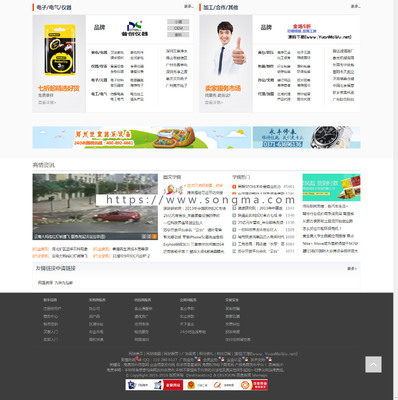This screenshot has height=400, width=398.
Task: Click the 电子/电气/仪器 section heading
Action: point(54,7)
